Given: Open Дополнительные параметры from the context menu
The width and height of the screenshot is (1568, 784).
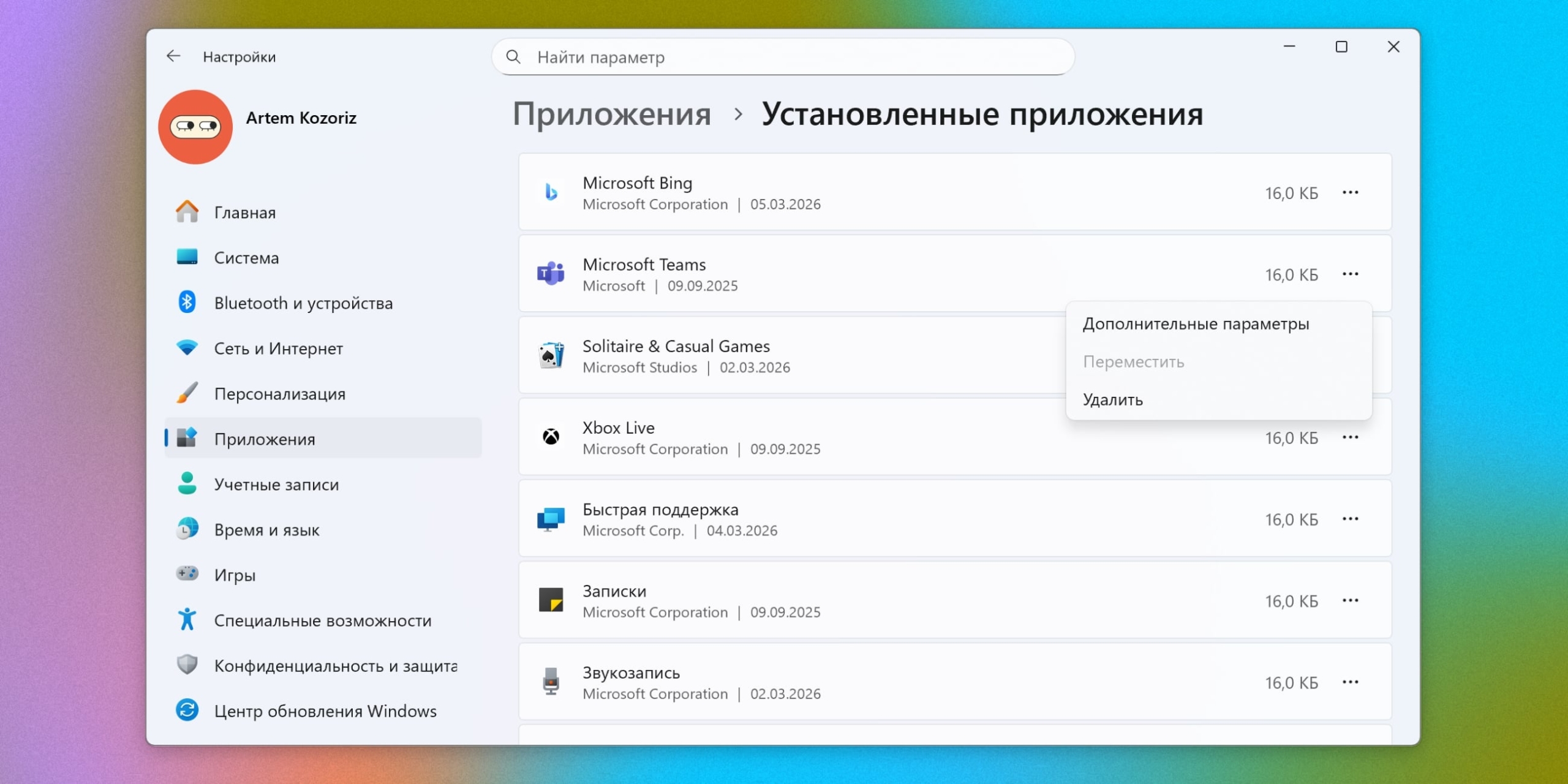Looking at the screenshot, I should pos(1195,323).
